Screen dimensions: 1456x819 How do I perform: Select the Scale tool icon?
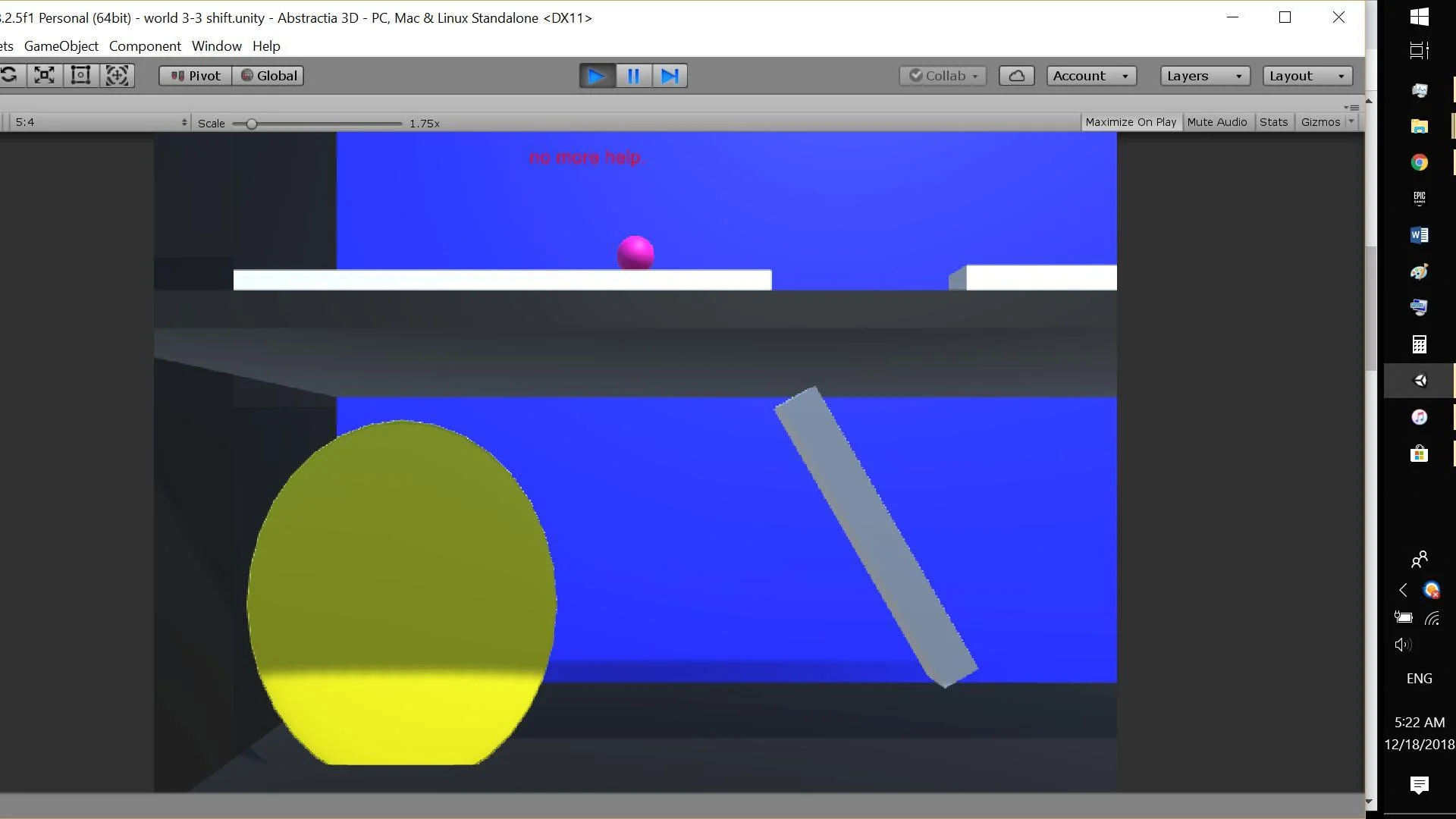coord(45,75)
